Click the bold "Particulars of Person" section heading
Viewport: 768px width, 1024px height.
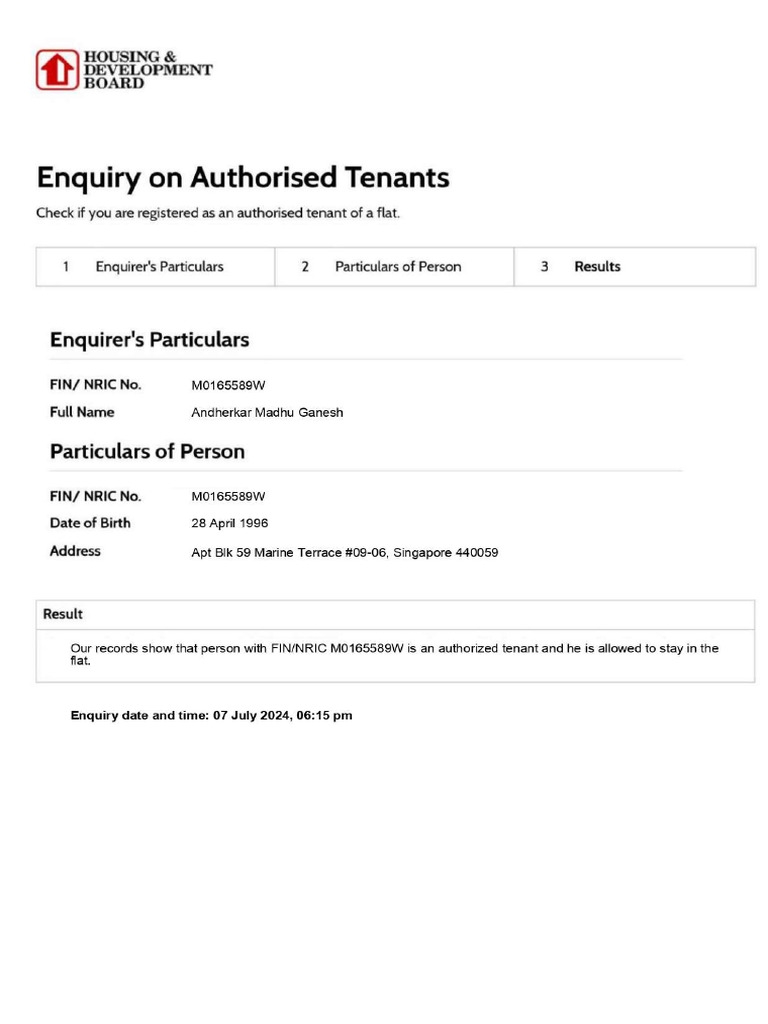pos(147,452)
